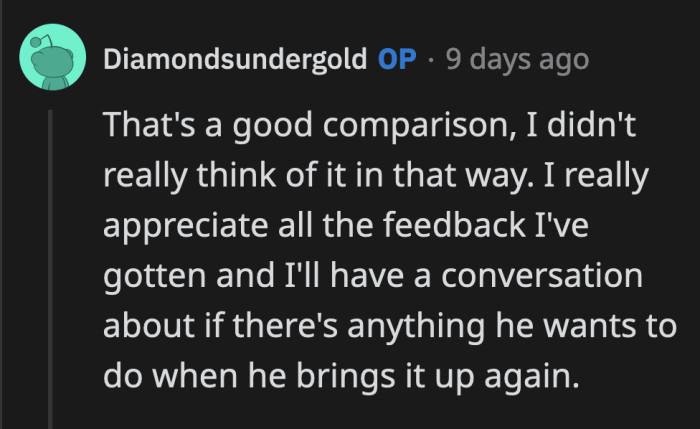Open Diamondsundergold's user profile
The width and height of the screenshot is (700, 429).
coord(235,60)
